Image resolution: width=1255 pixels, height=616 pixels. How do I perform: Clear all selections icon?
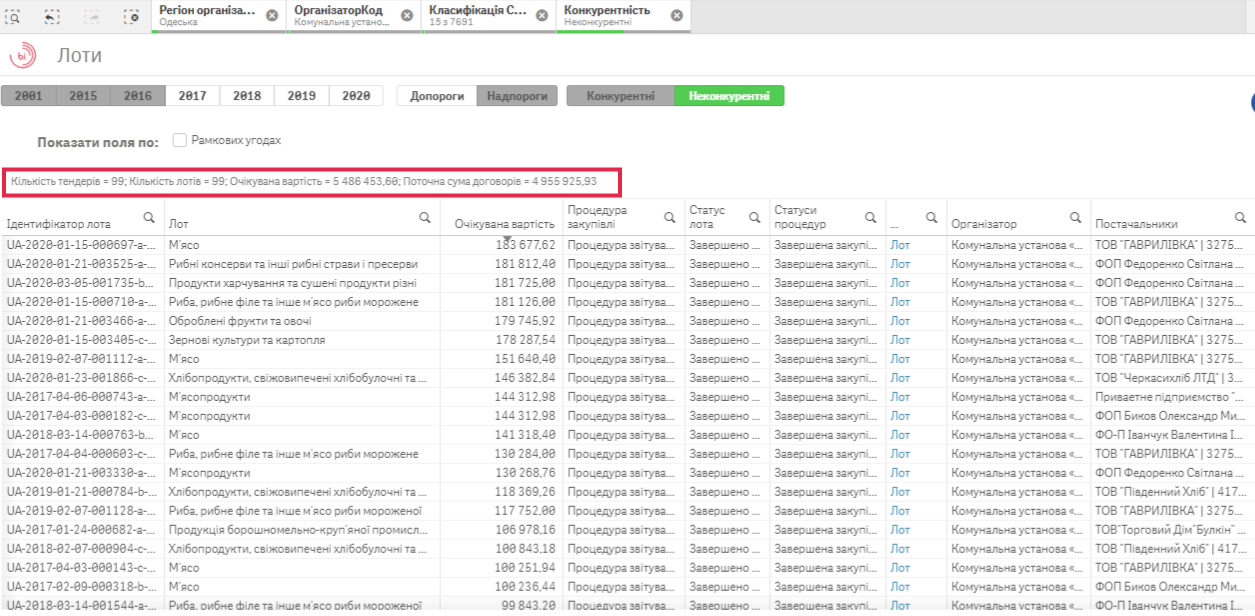[132, 16]
